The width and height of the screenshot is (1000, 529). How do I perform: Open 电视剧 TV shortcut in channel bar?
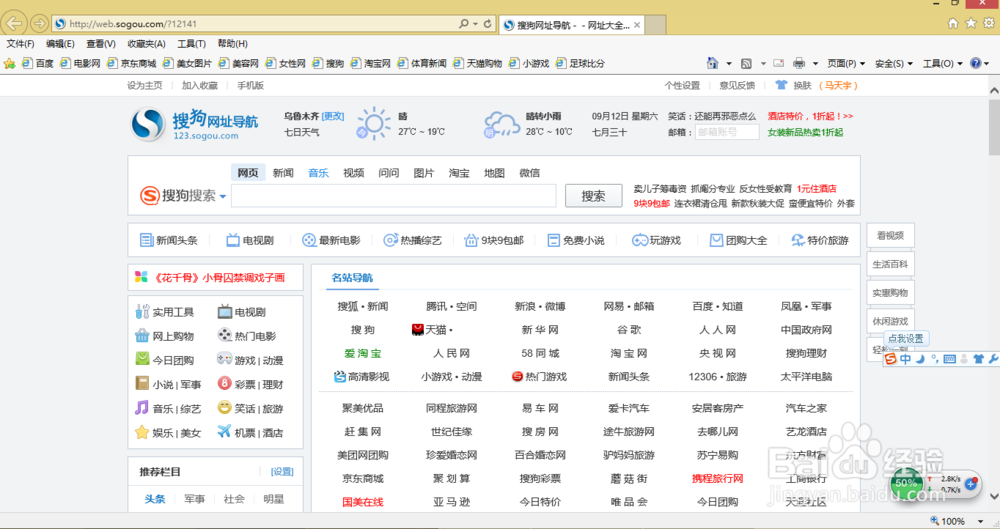250,240
